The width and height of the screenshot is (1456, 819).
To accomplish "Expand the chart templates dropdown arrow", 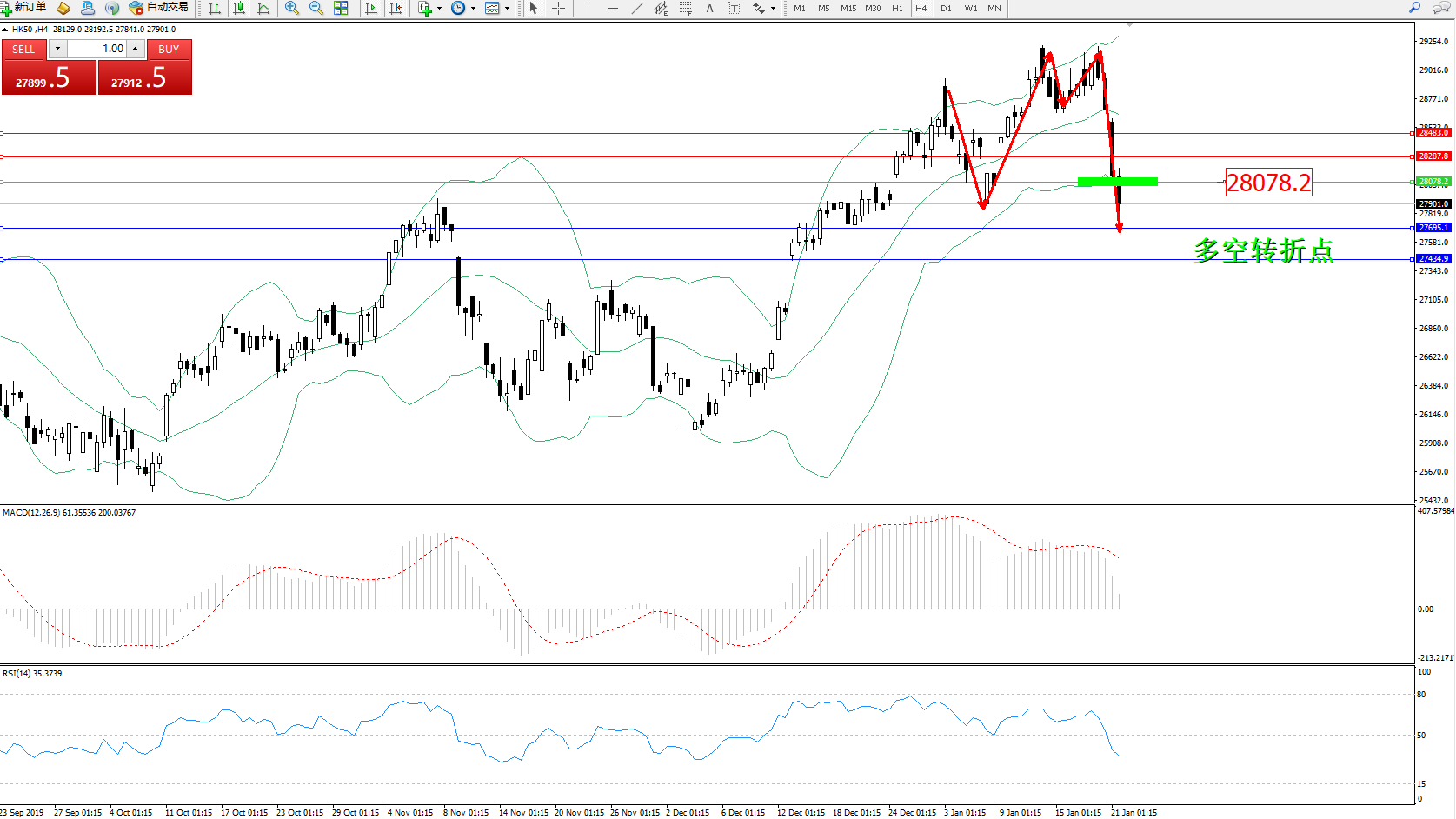I will 507,8.
